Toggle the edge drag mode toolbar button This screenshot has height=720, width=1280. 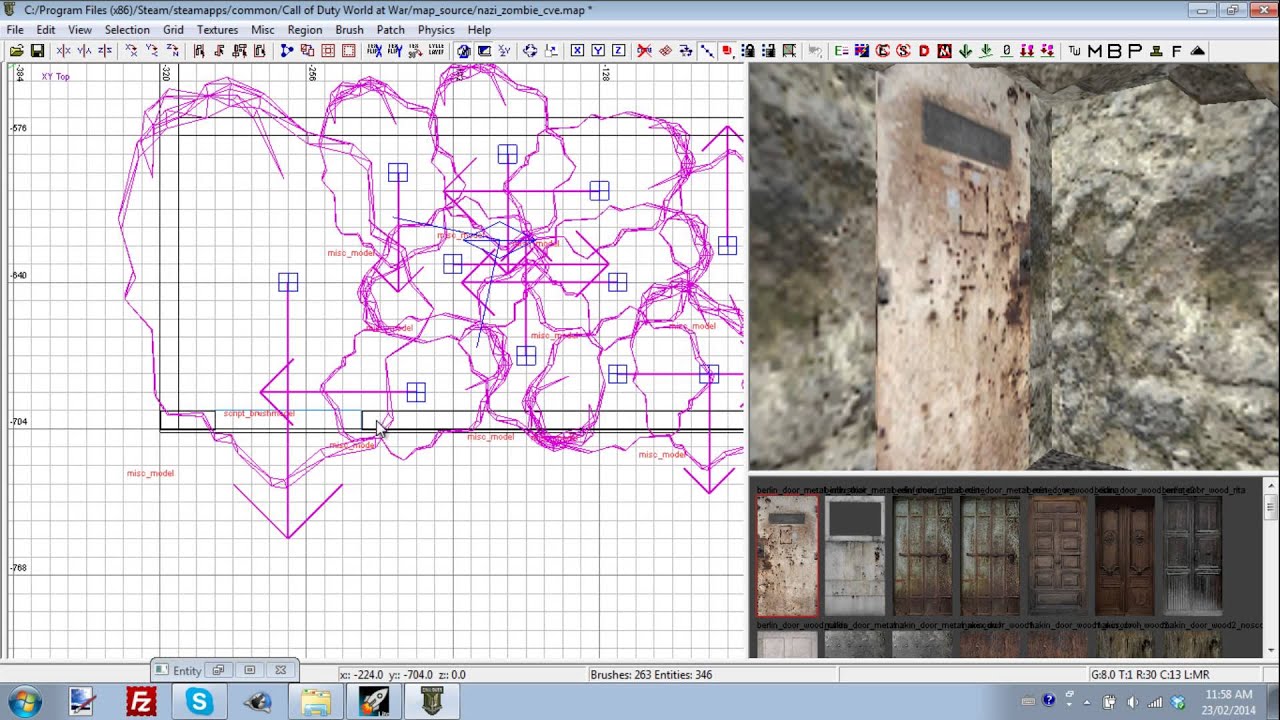[x=706, y=51]
